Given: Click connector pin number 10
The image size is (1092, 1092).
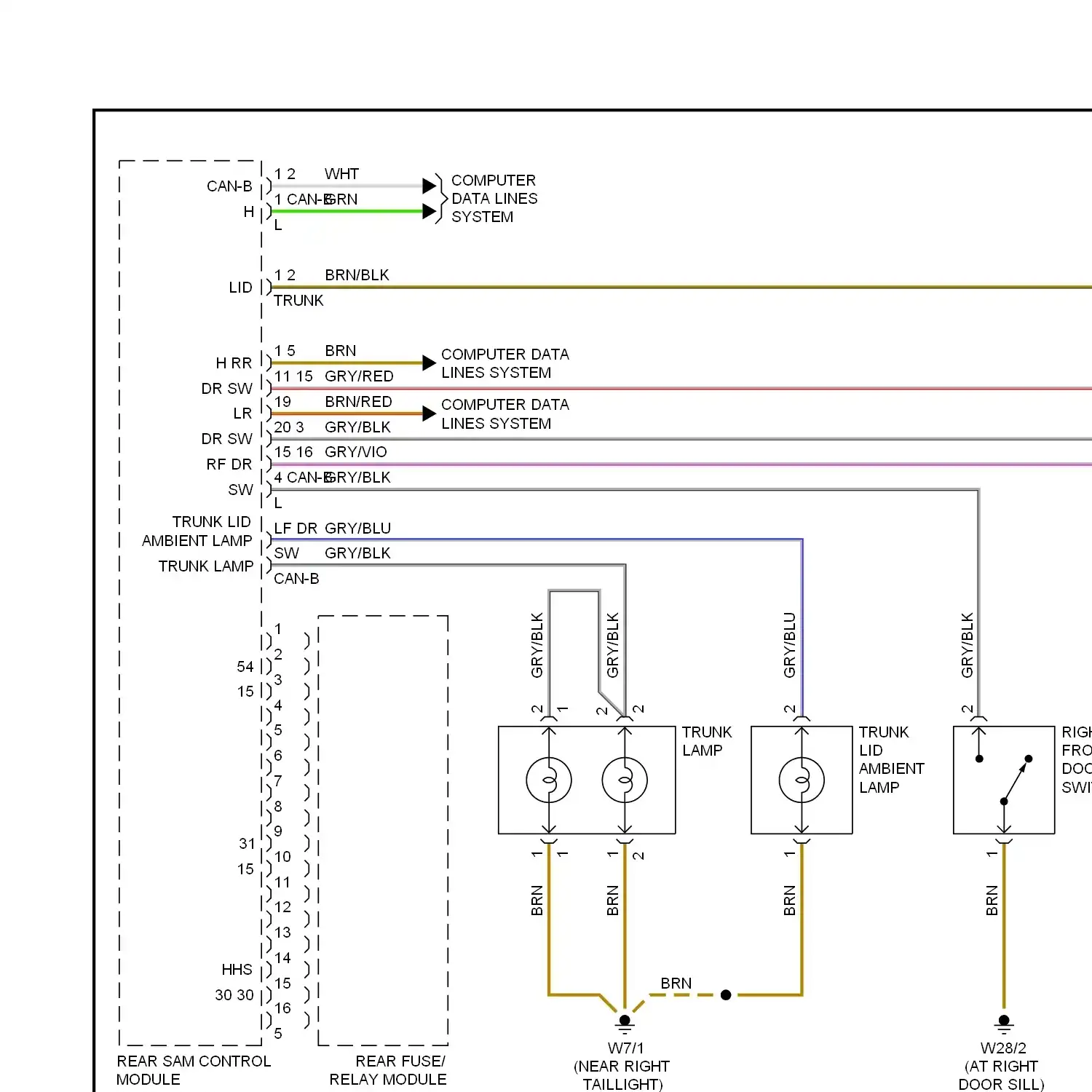Looking at the screenshot, I should click(282, 857).
